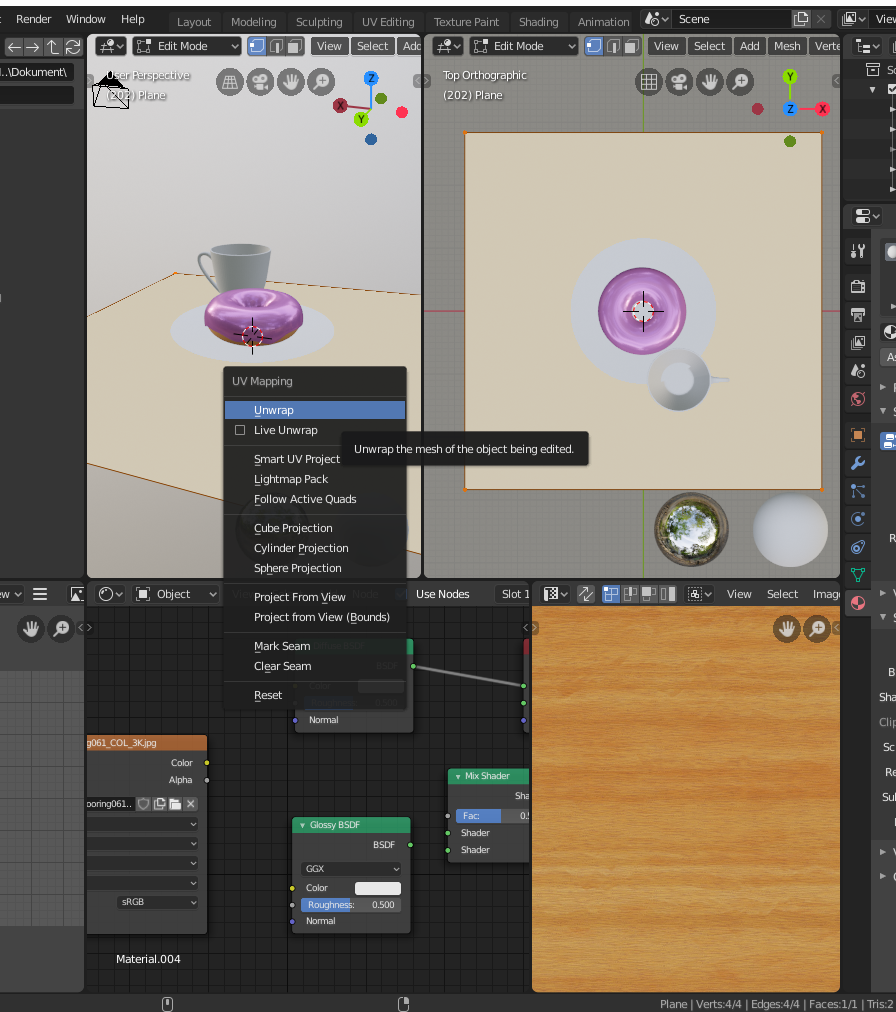Click the pan hand icon in User Perspective

[x=291, y=82]
